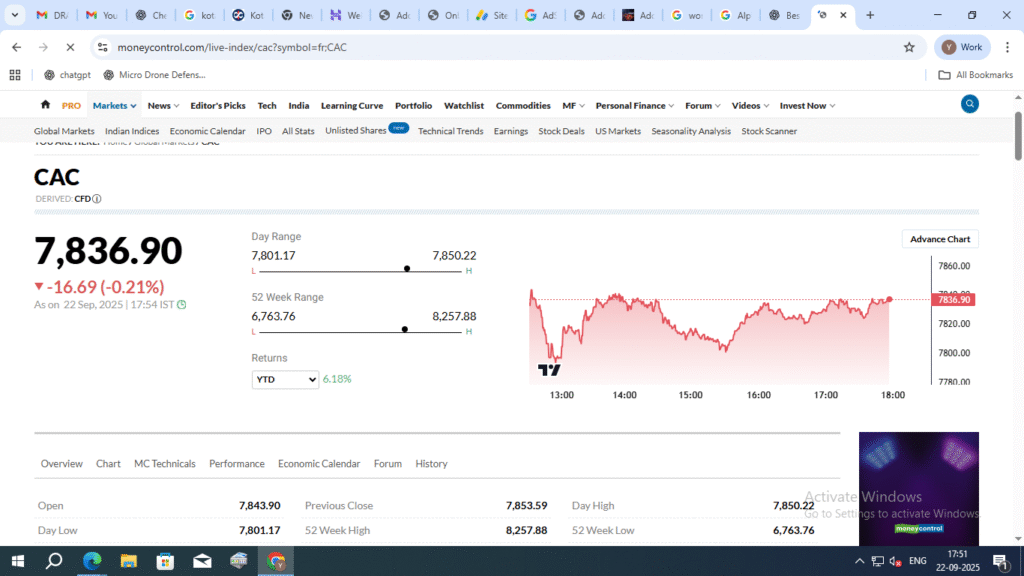Click the TradingView logo on chart
The height and width of the screenshot is (576, 1024).
click(x=549, y=370)
